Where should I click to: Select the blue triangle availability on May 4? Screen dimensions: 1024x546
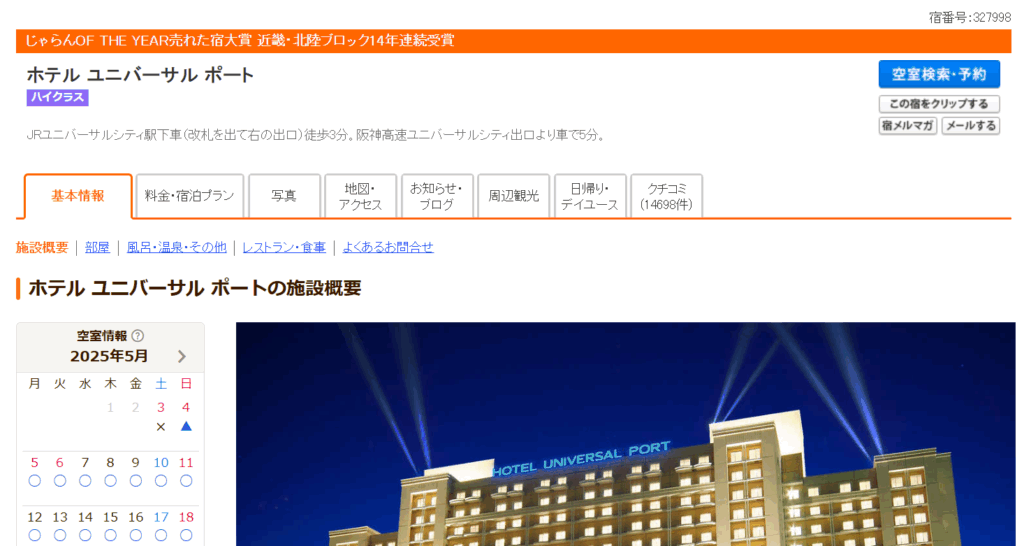pyautogui.click(x=186, y=426)
